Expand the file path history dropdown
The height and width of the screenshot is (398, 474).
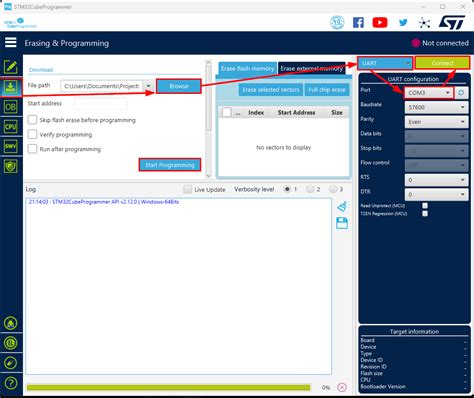148,86
